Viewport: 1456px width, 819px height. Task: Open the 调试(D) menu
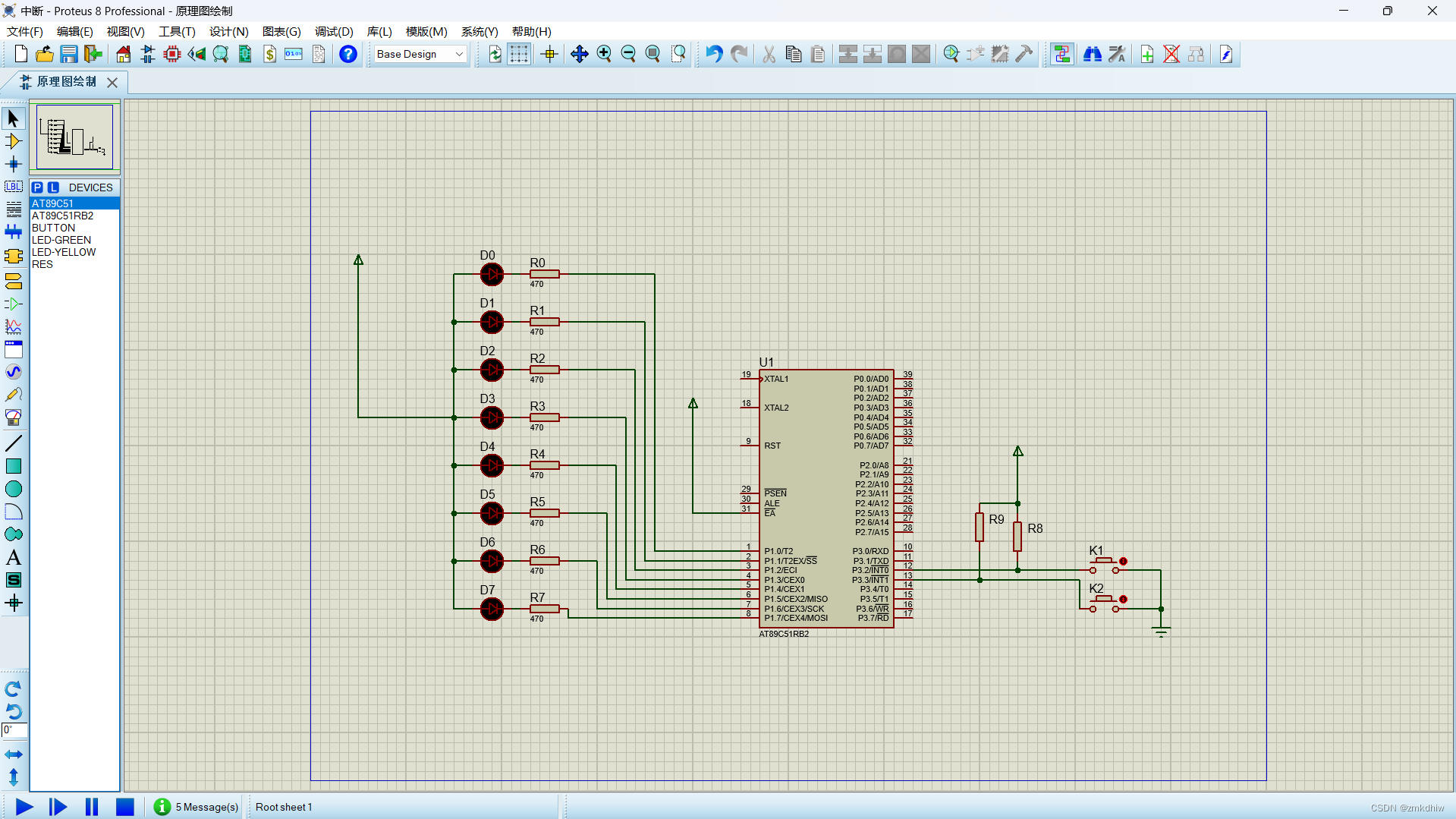point(335,31)
